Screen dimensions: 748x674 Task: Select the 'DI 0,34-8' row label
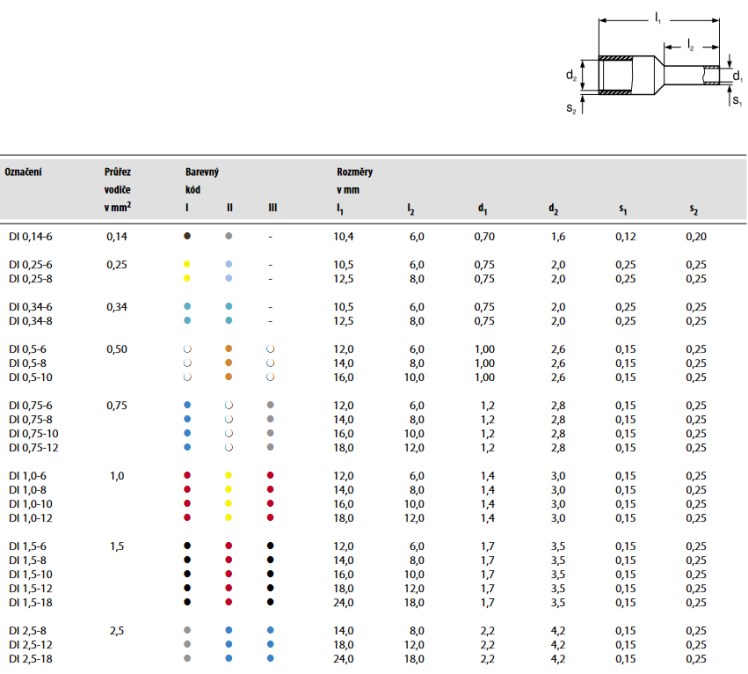(x=31, y=321)
